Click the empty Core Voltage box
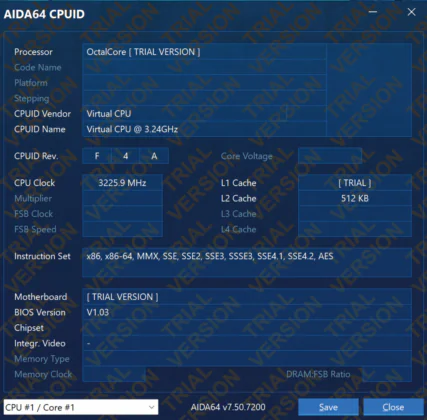Image resolution: width=427 pixels, height=420 pixels. (330, 156)
